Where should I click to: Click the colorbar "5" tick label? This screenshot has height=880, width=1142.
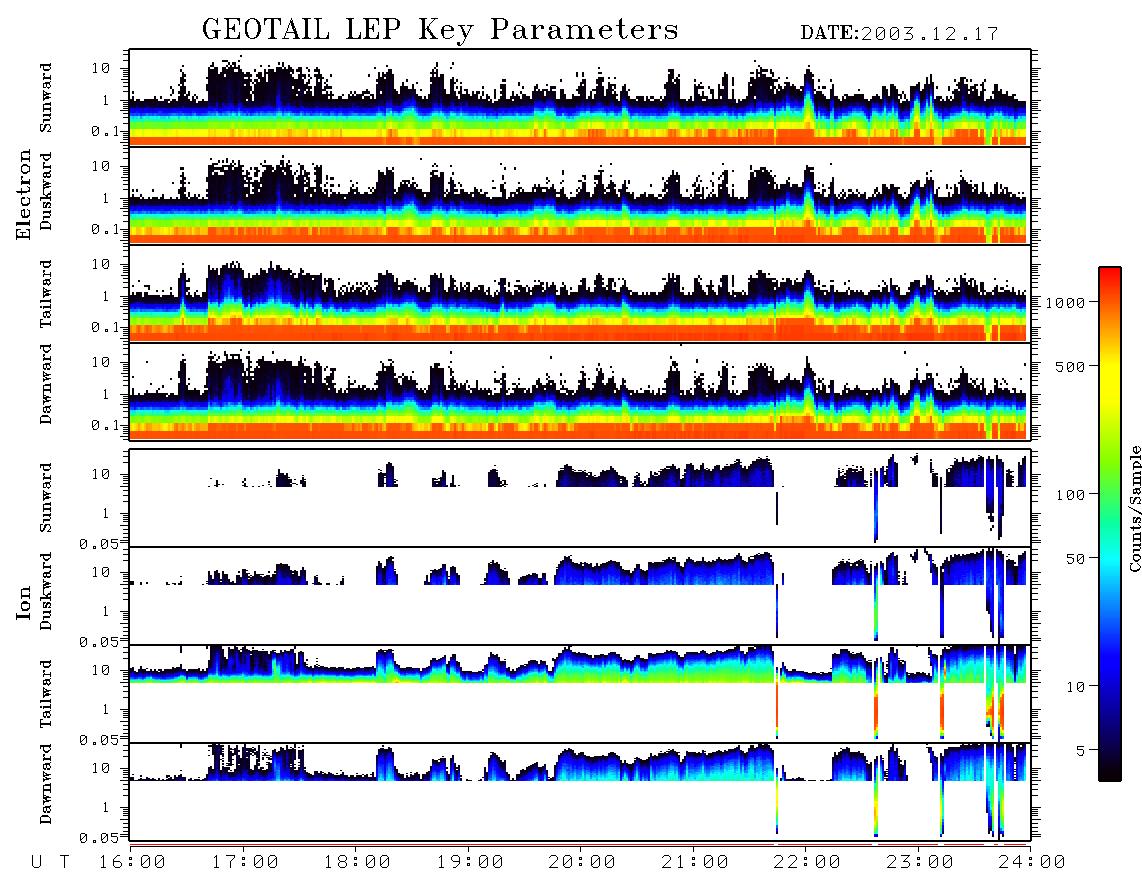point(1080,750)
